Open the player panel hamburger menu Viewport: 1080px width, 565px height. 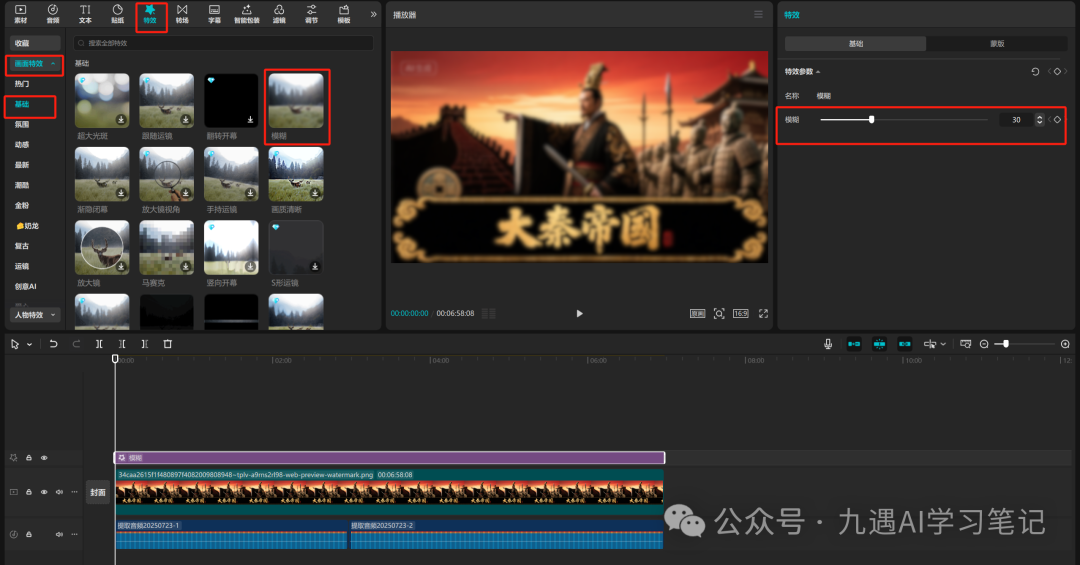pyautogui.click(x=758, y=14)
